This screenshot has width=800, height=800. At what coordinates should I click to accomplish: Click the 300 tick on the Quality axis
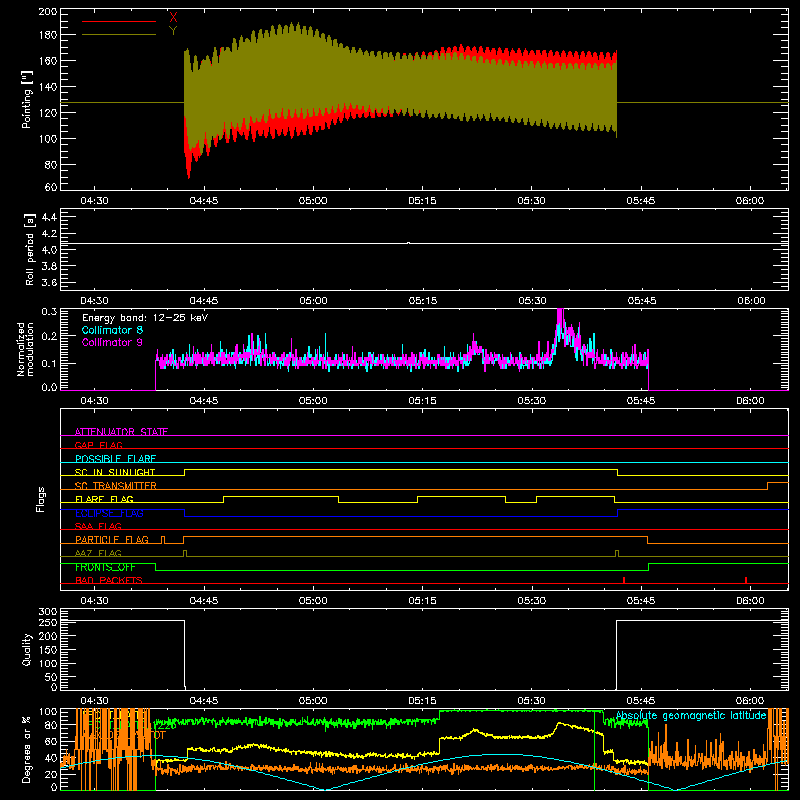coord(48,612)
